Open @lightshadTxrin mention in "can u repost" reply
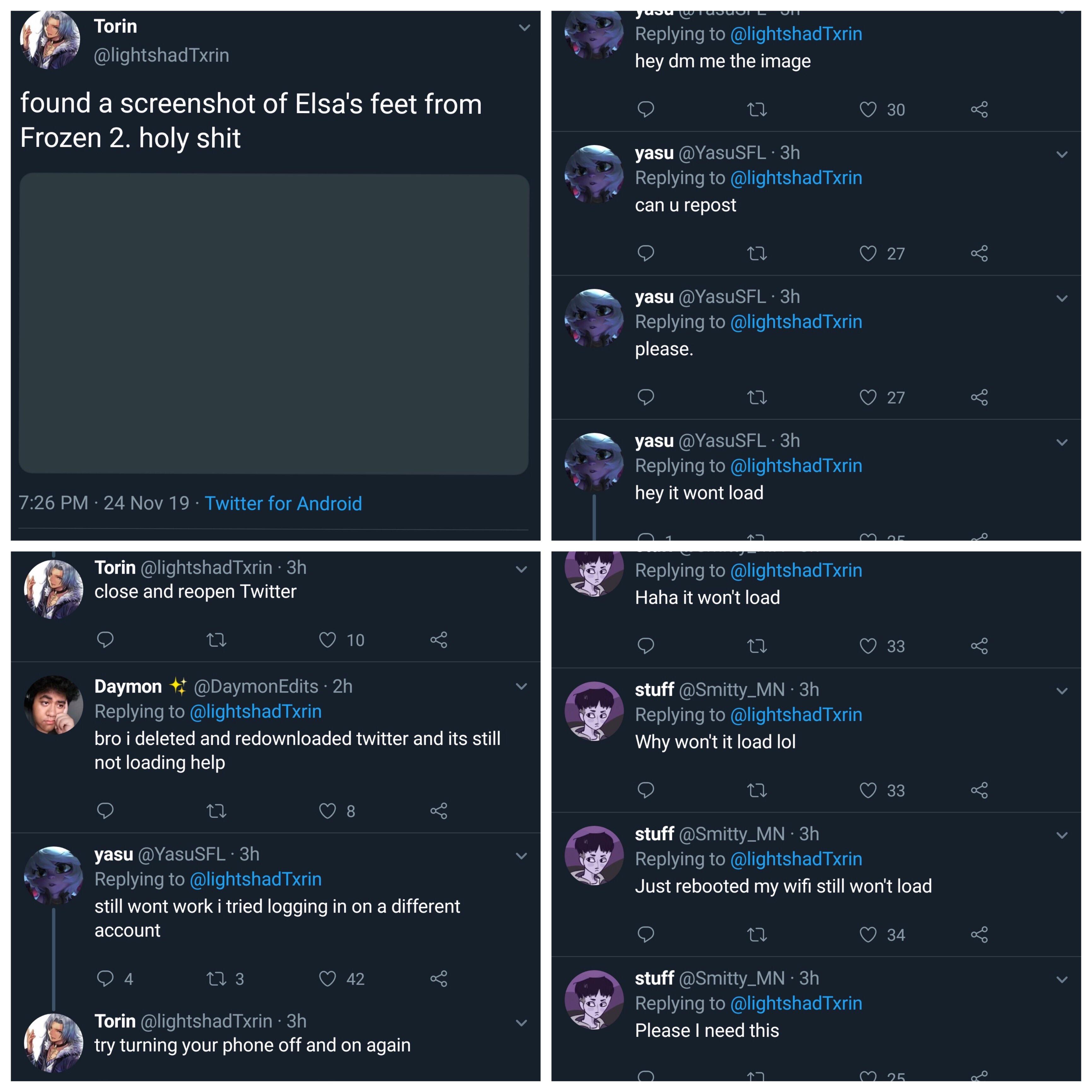The image size is (1092, 1092). [796, 178]
